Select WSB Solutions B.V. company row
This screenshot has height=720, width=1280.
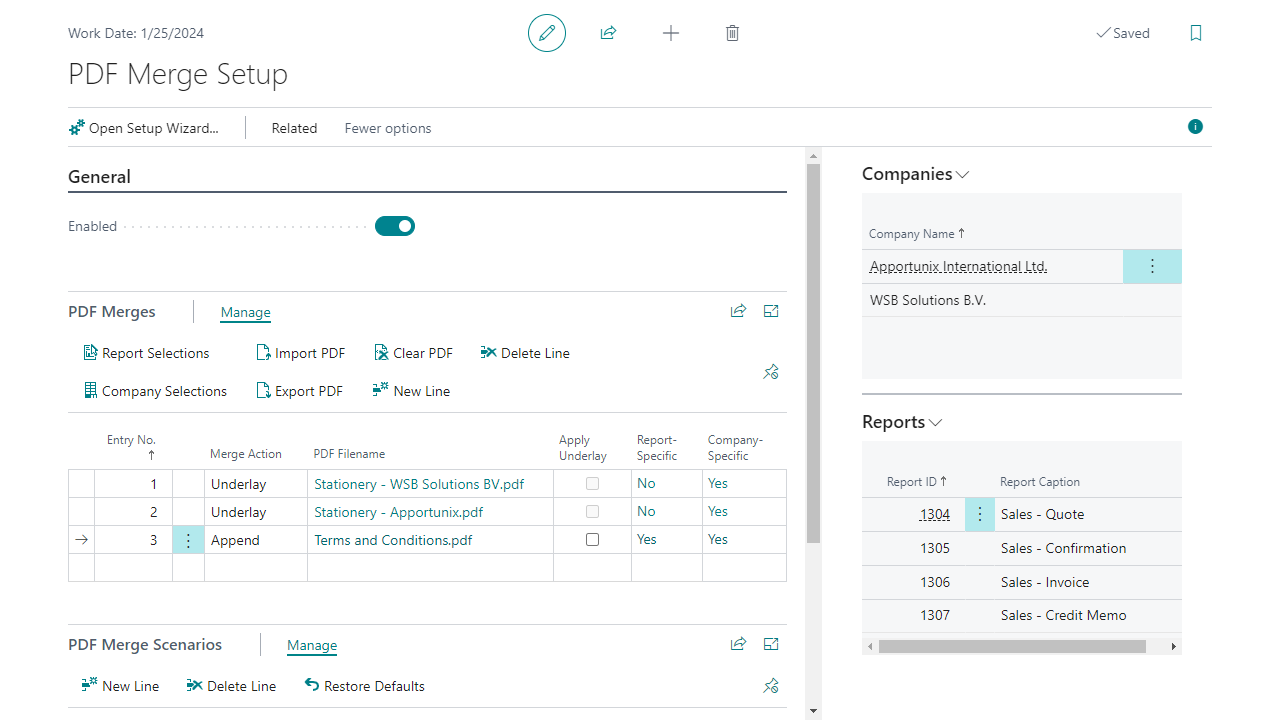pos(928,300)
